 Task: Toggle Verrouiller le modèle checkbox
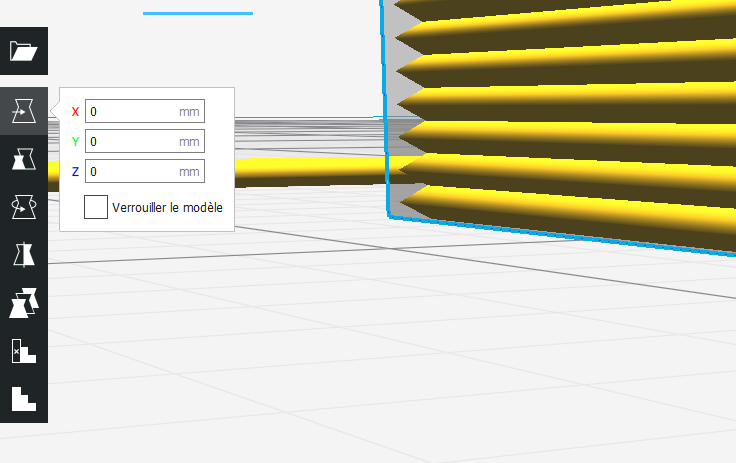click(x=96, y=207)
